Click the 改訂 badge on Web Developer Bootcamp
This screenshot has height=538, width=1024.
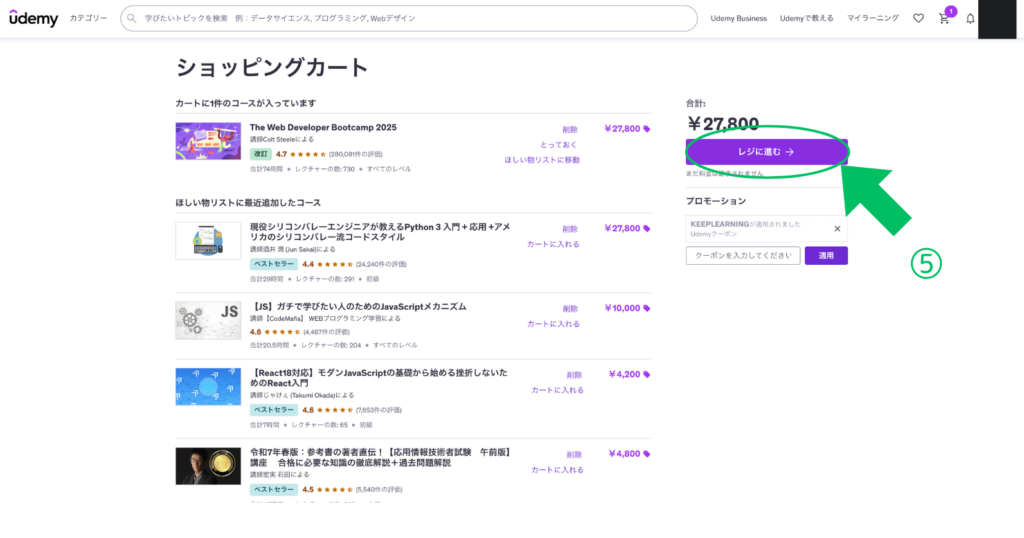pos(261,154)
